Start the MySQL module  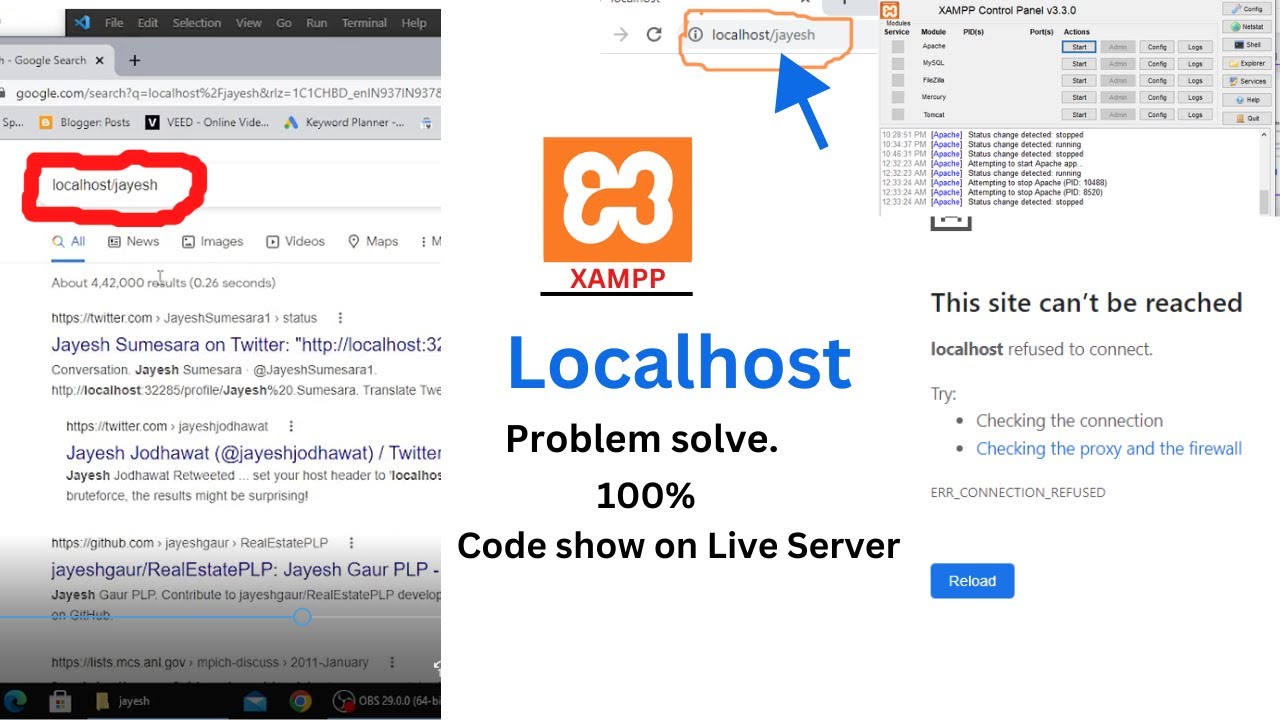(x=1079, y=64)
